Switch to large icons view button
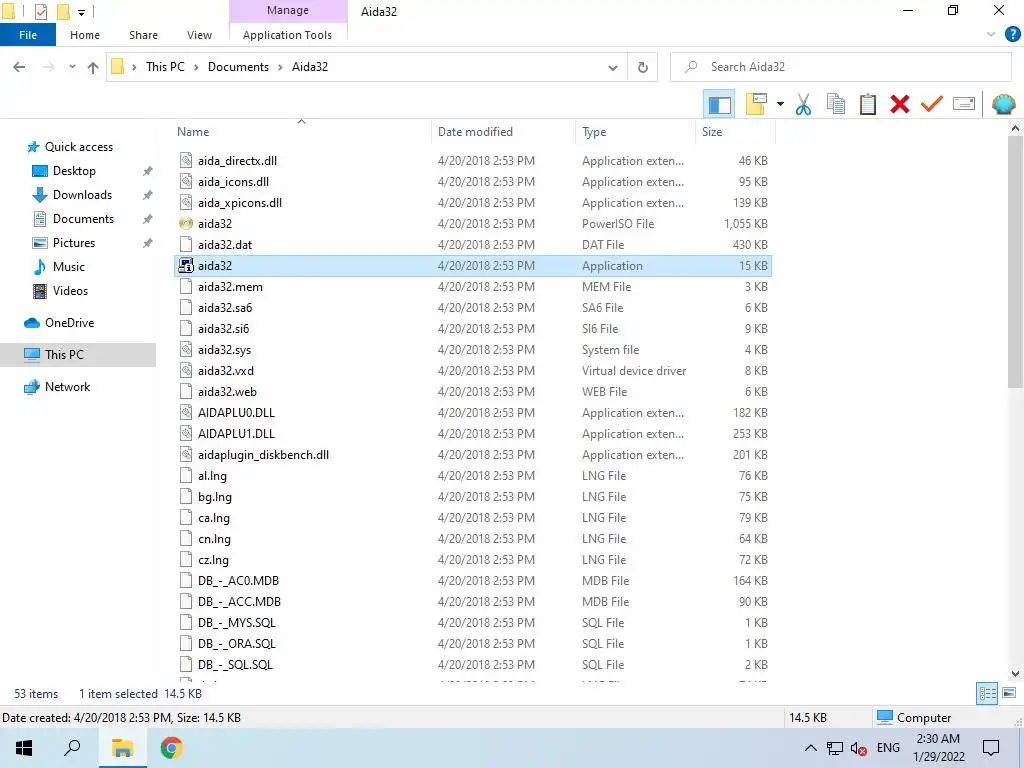 tap(1009, 694)
